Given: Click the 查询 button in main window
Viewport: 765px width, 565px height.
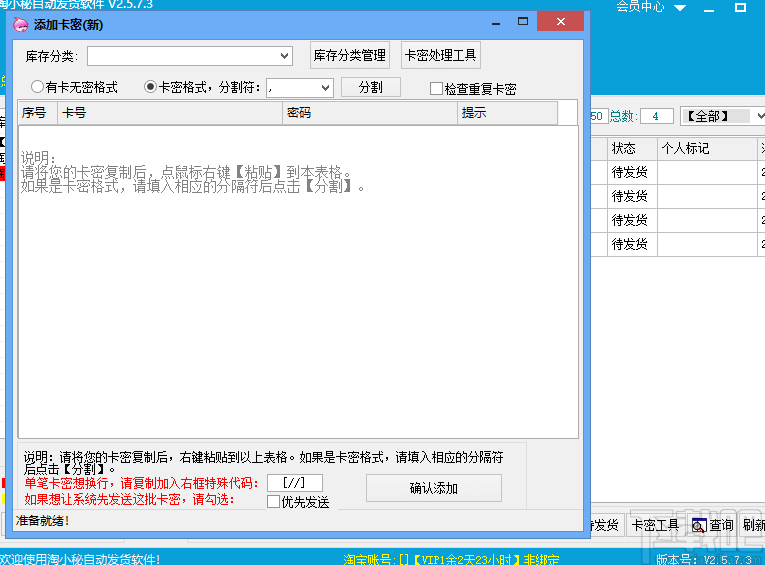Looking at the screenshot, I should [712, 525].
